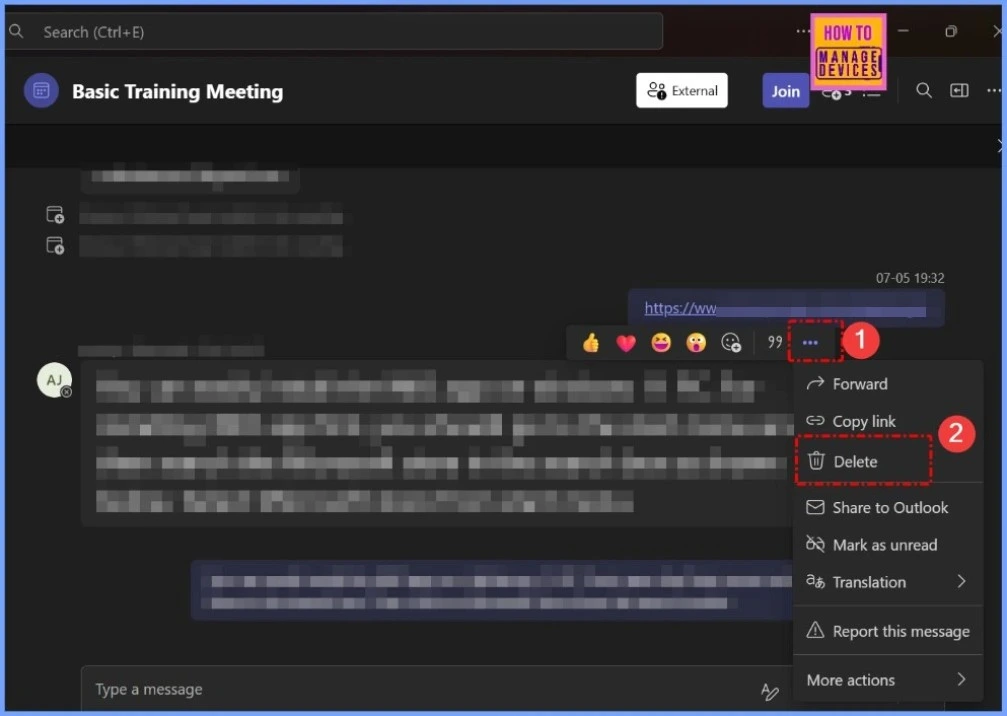Open the title bar settings ellipsis

pos(802,31)
